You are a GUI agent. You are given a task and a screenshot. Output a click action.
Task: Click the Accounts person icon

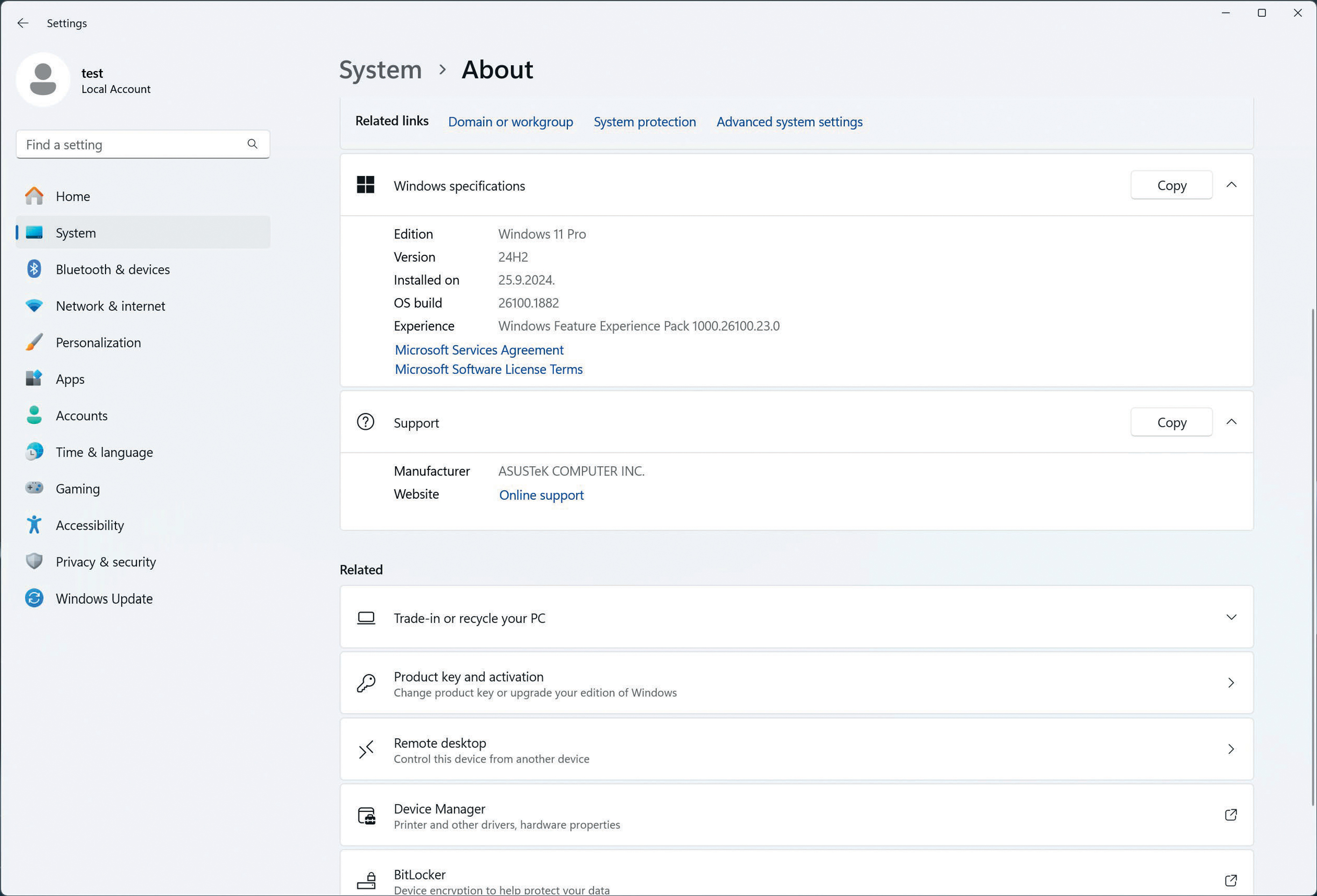coord(34,415)
